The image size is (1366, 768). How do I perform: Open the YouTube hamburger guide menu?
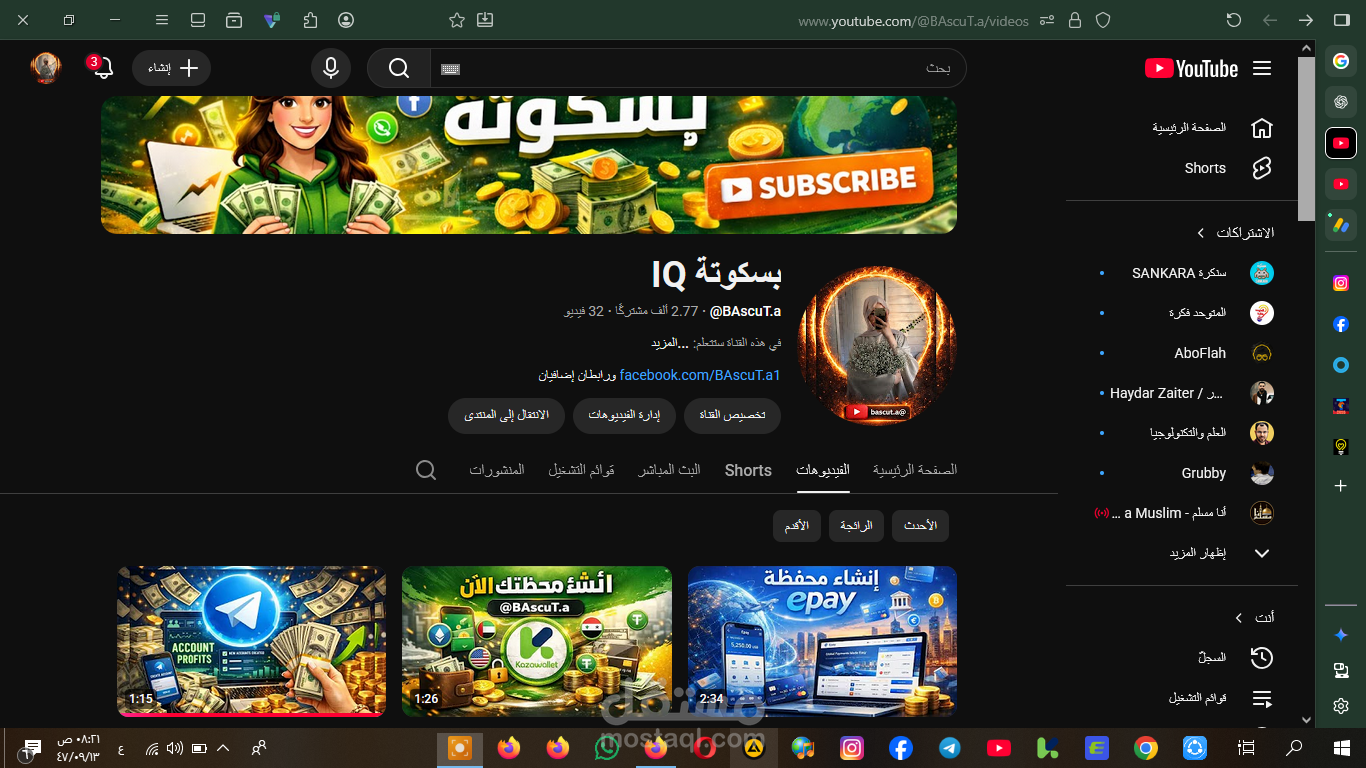point(1262,69)
